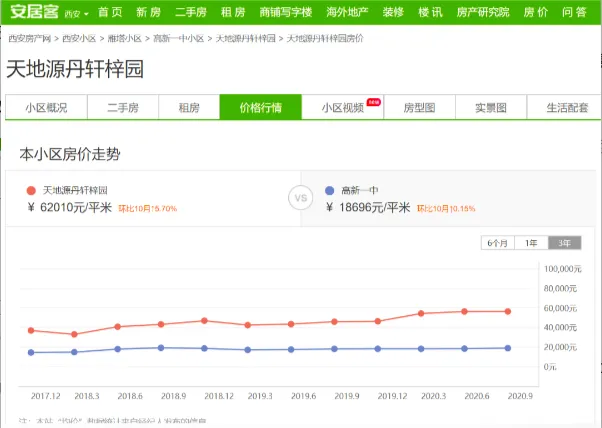Select 天地源丹轩梓园 legend label

click(x=75, y=190)
